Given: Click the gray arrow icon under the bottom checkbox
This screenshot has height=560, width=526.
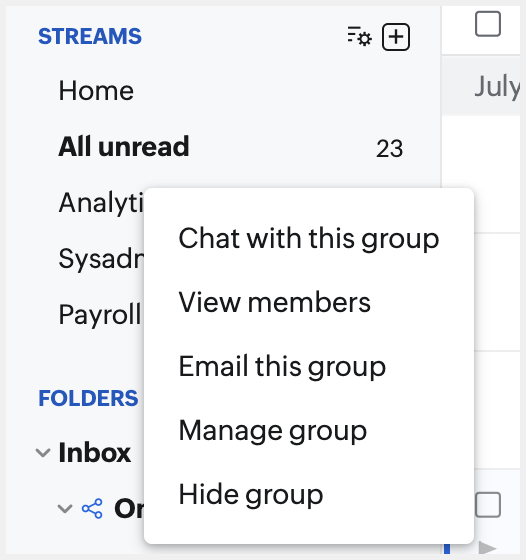Looking at the screenshot, I should (x=487, y=548).
